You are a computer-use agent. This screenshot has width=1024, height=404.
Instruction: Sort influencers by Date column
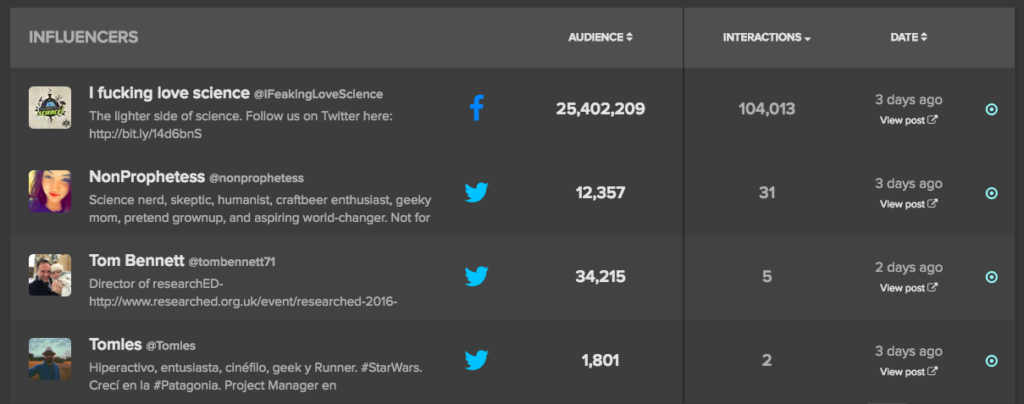click(908, 38)
